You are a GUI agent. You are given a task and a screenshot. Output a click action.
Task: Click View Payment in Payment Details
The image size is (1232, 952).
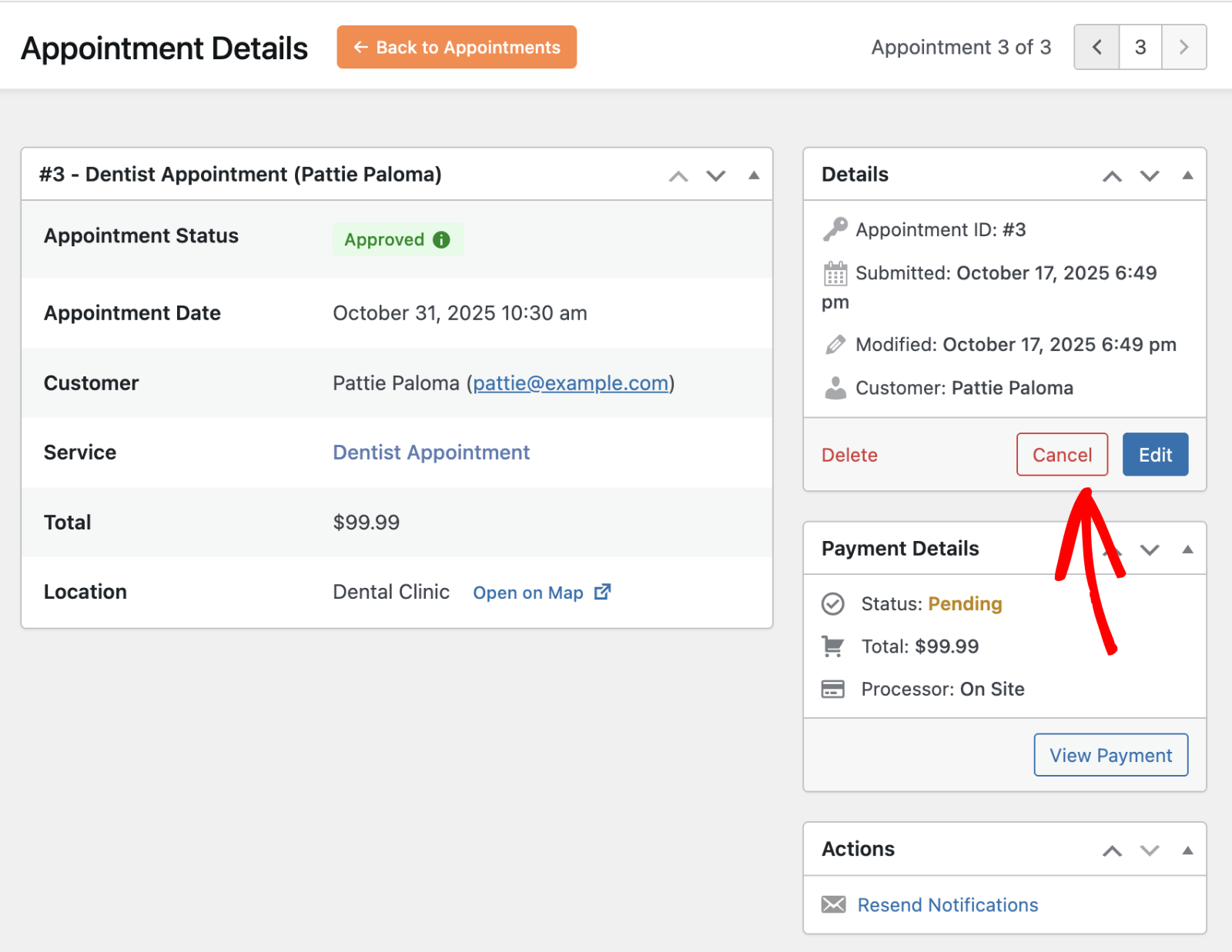coord(1110,755)
